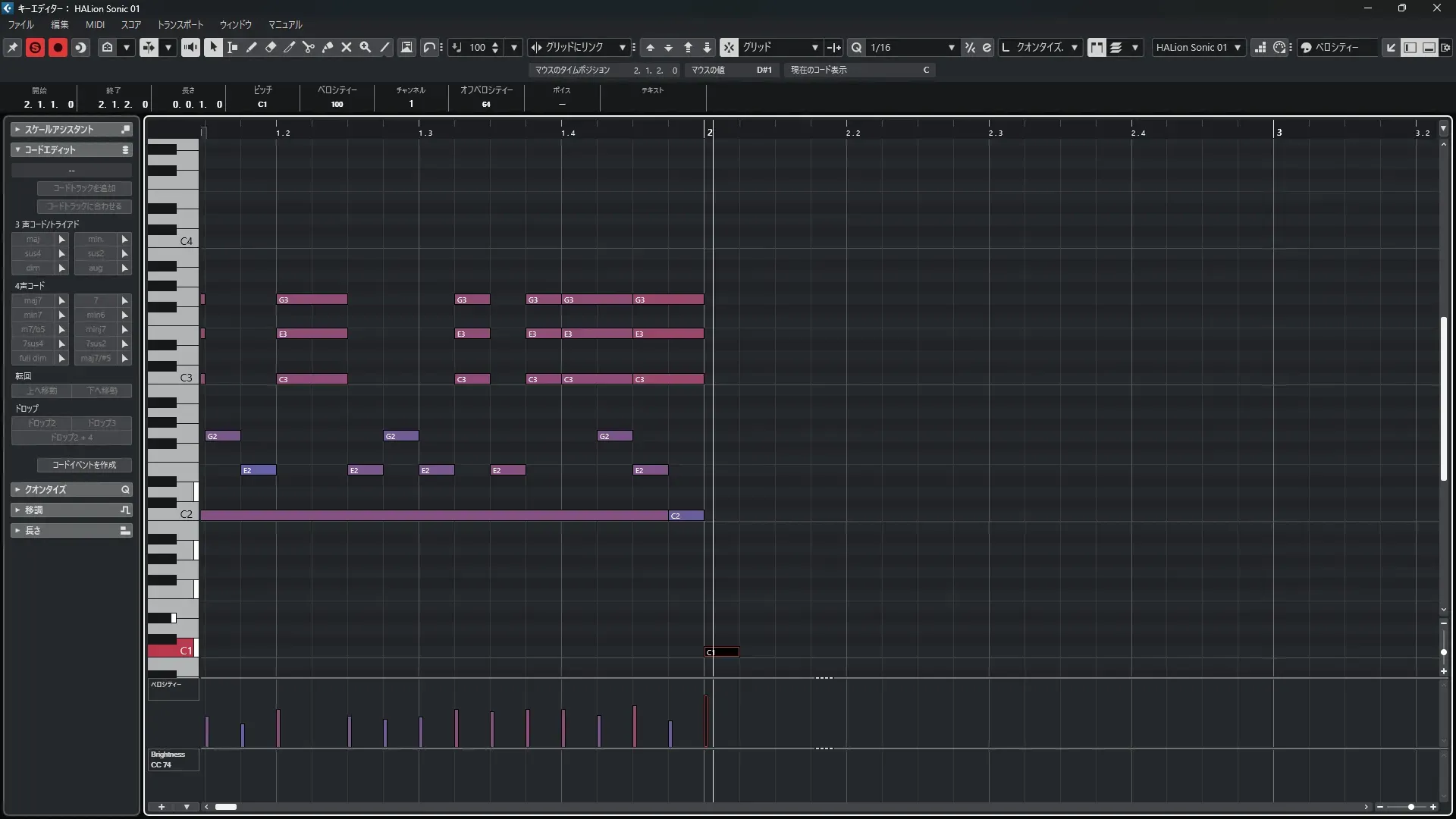Click the Line draw tool

click(x=385, y=47)
